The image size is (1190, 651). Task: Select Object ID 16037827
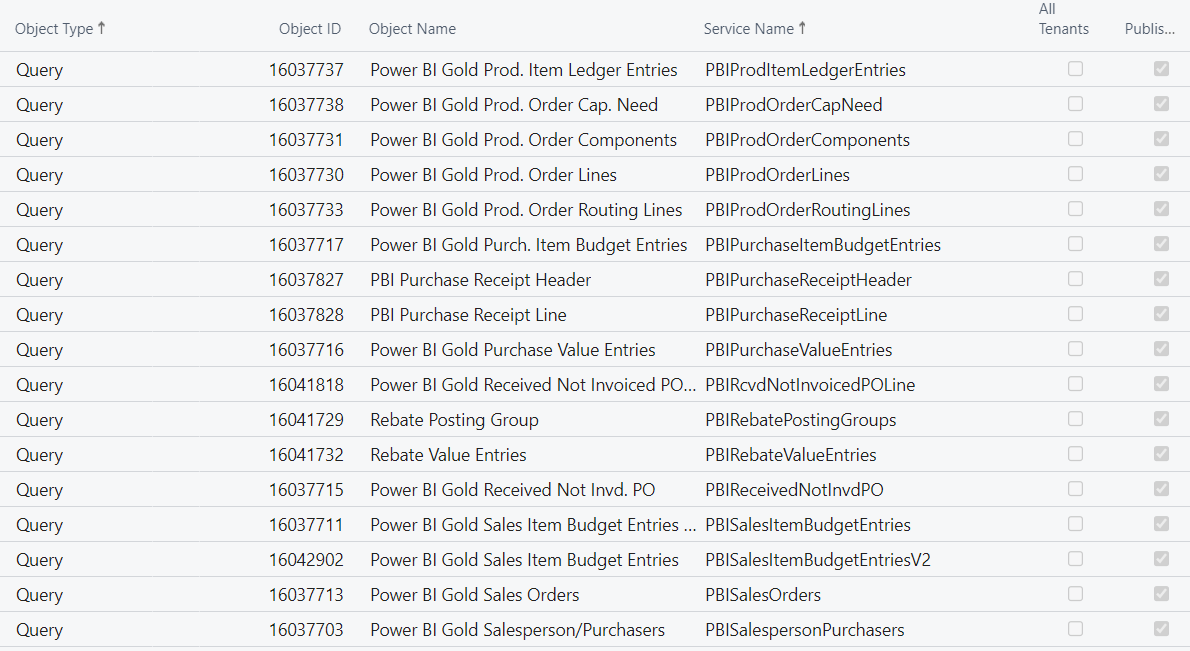[x=306, y=280]
